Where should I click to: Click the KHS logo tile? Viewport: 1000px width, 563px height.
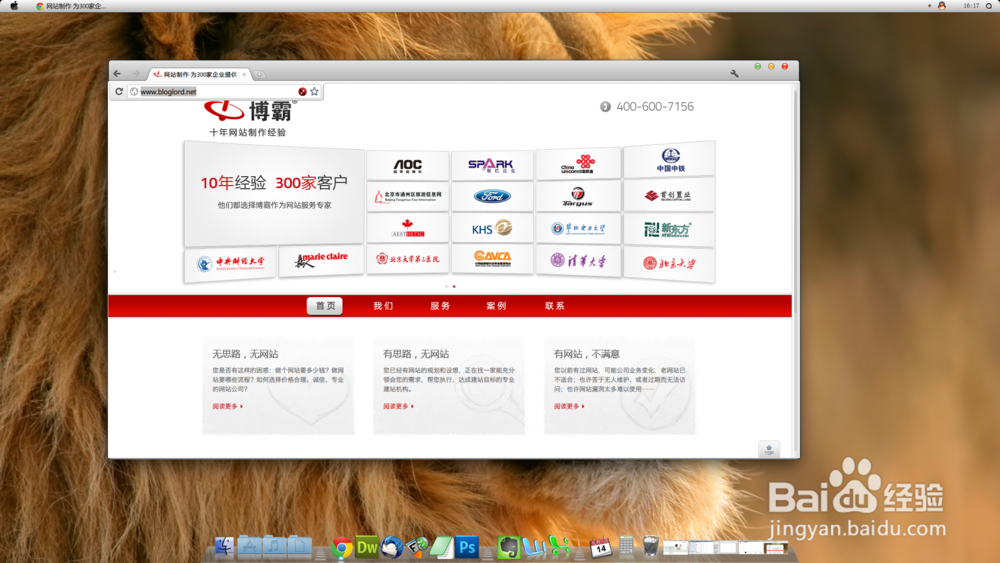click(x=492, y=228)
